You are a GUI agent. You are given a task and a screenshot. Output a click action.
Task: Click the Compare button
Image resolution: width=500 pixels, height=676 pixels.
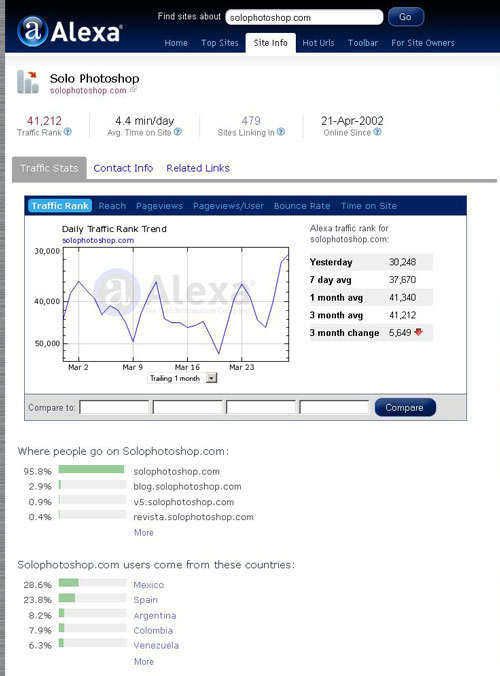pyautogui.click(x=405, y=407)
